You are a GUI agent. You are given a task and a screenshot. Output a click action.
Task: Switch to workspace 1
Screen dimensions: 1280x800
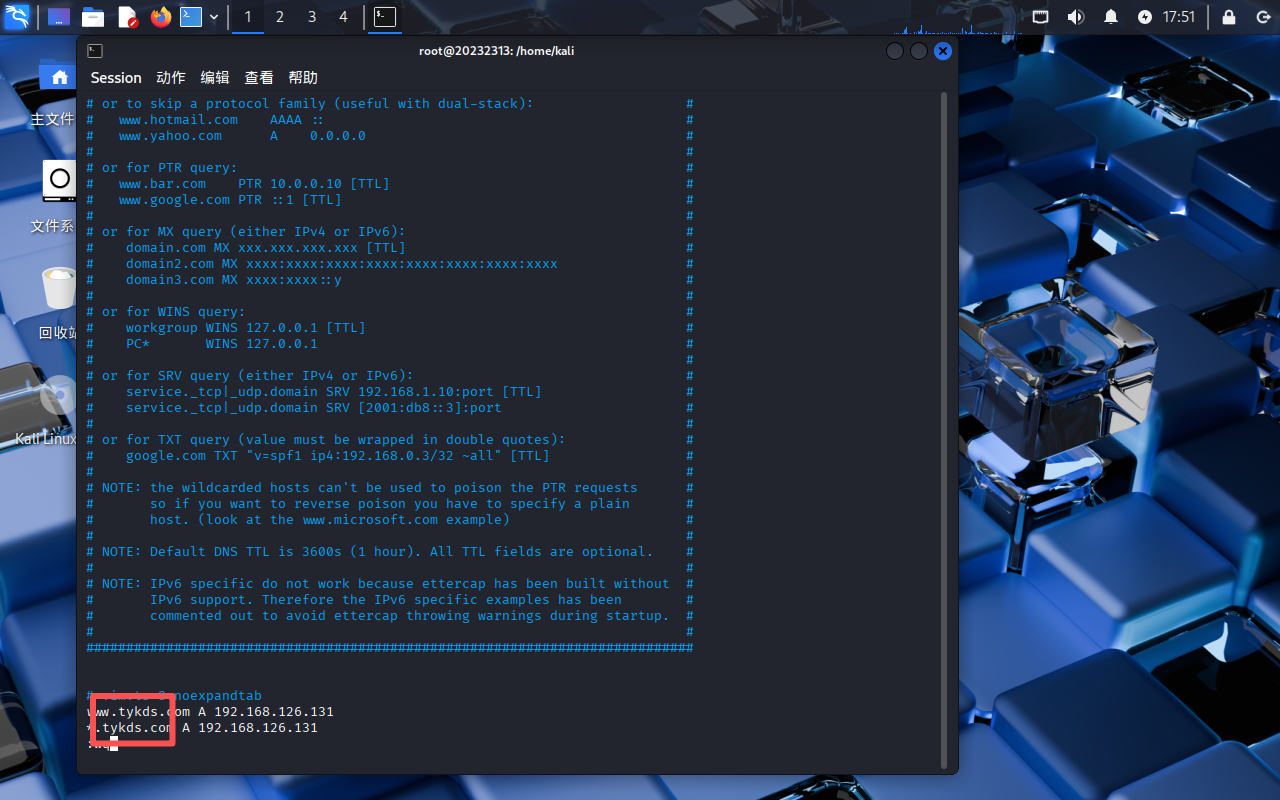pyautogui.click(x=248, y=17)
